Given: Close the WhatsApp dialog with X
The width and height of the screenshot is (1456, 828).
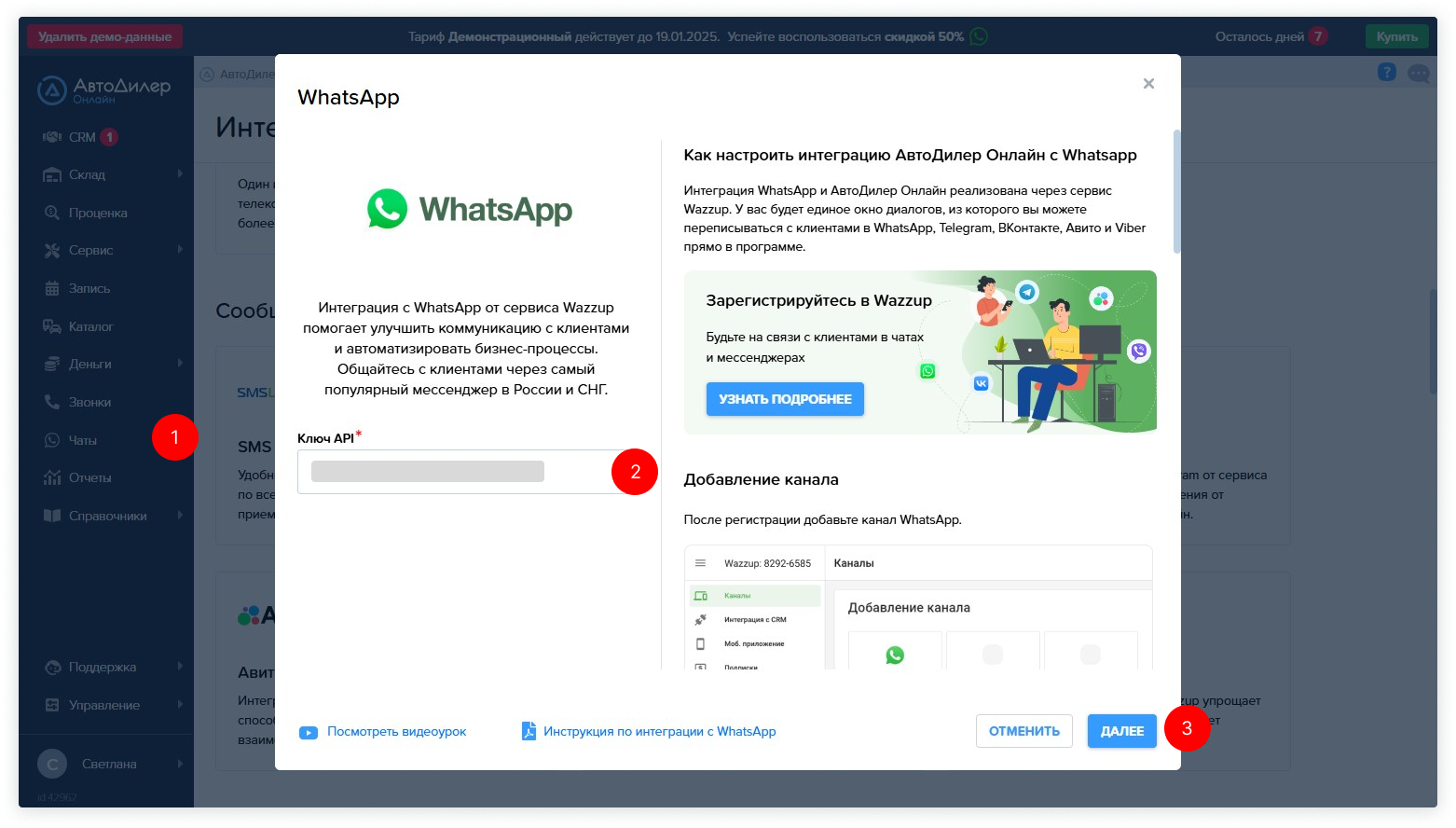Looking at the screenshot, I should (1148, 84).
